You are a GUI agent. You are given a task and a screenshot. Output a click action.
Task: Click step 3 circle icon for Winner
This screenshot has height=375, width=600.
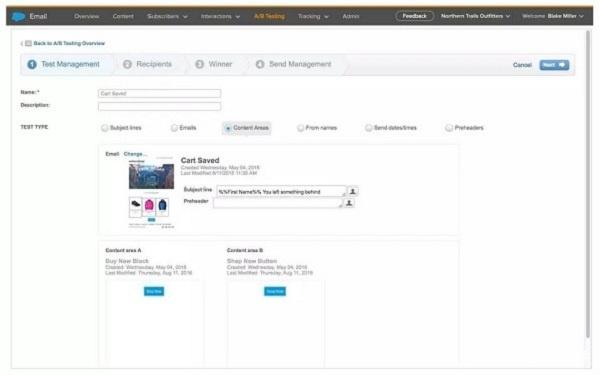coord(199,64)
